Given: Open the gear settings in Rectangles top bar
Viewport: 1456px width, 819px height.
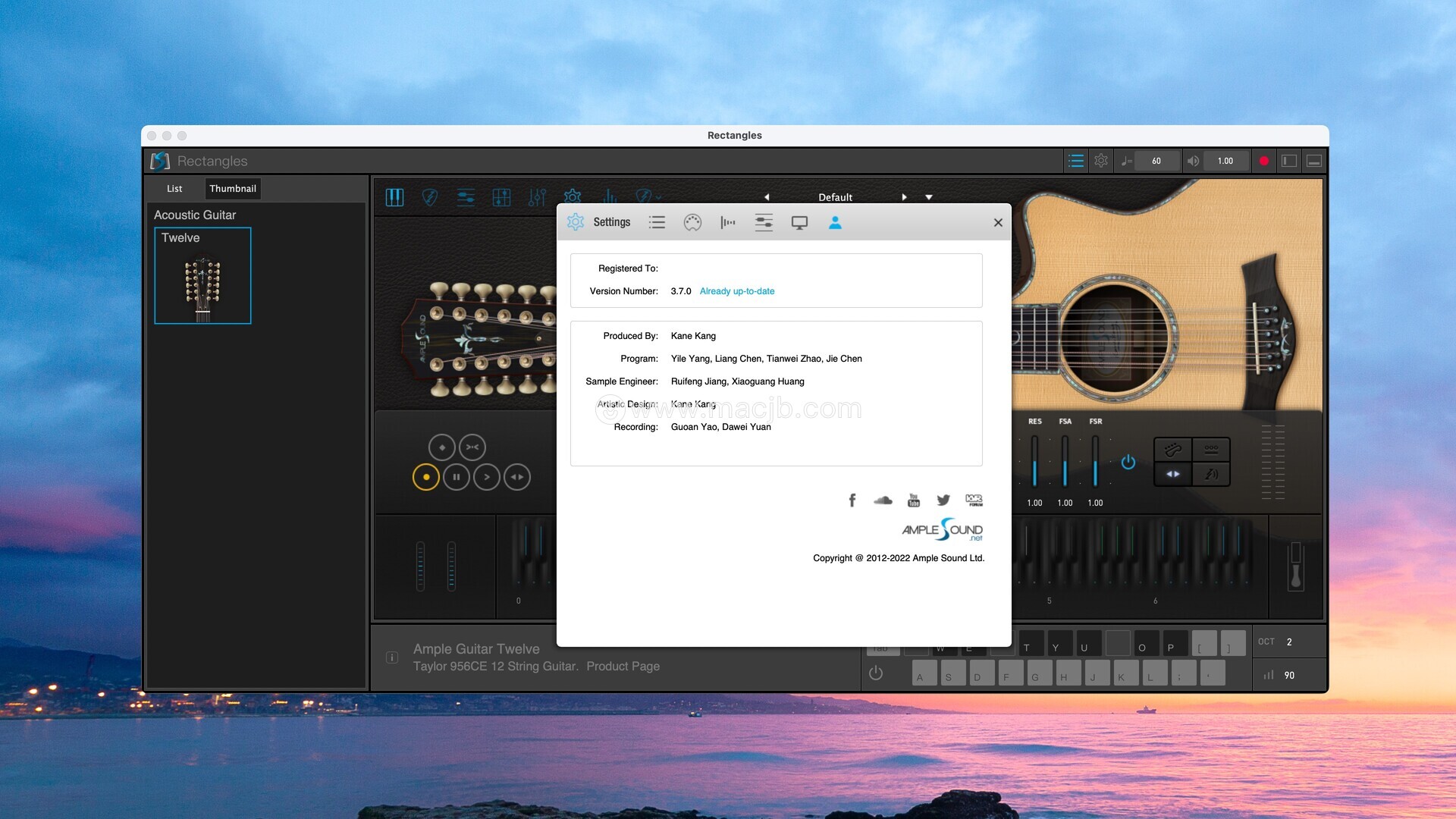Looking at the screenshot, I should tap(1101, 161).
